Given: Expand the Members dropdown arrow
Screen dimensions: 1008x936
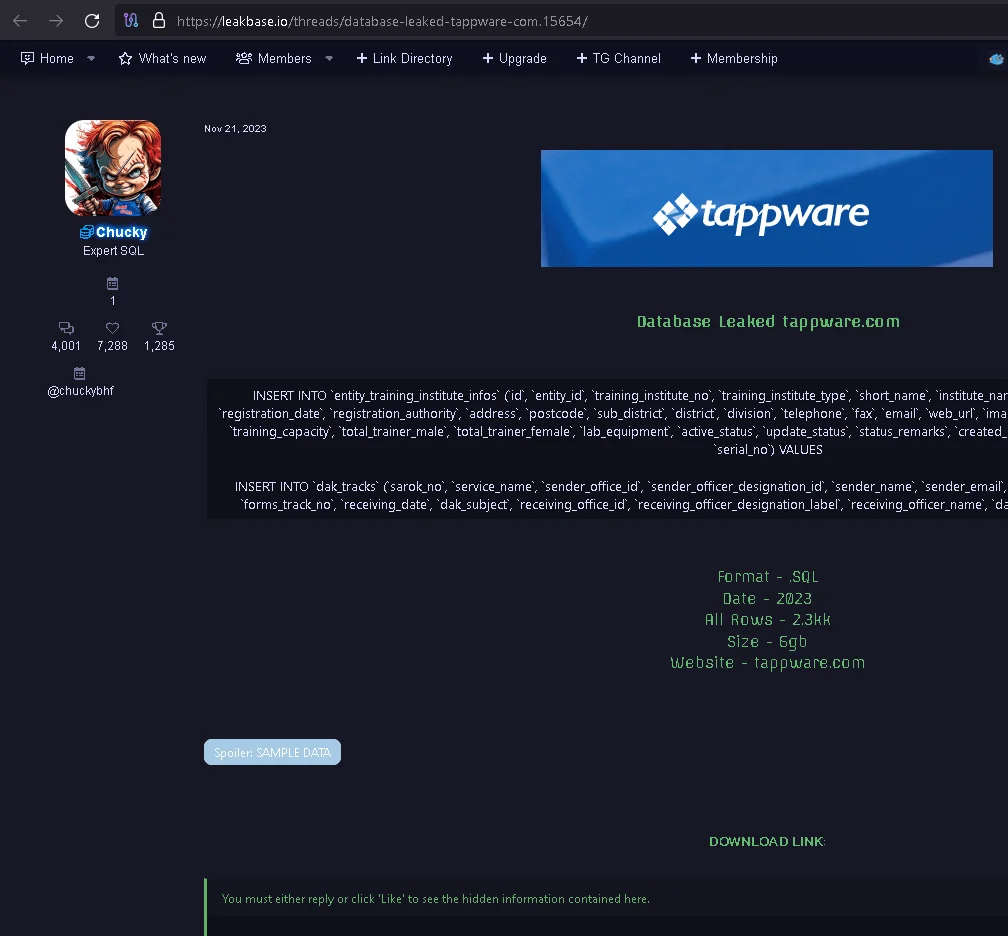Looking at the screenshot, I should [329, 58].
